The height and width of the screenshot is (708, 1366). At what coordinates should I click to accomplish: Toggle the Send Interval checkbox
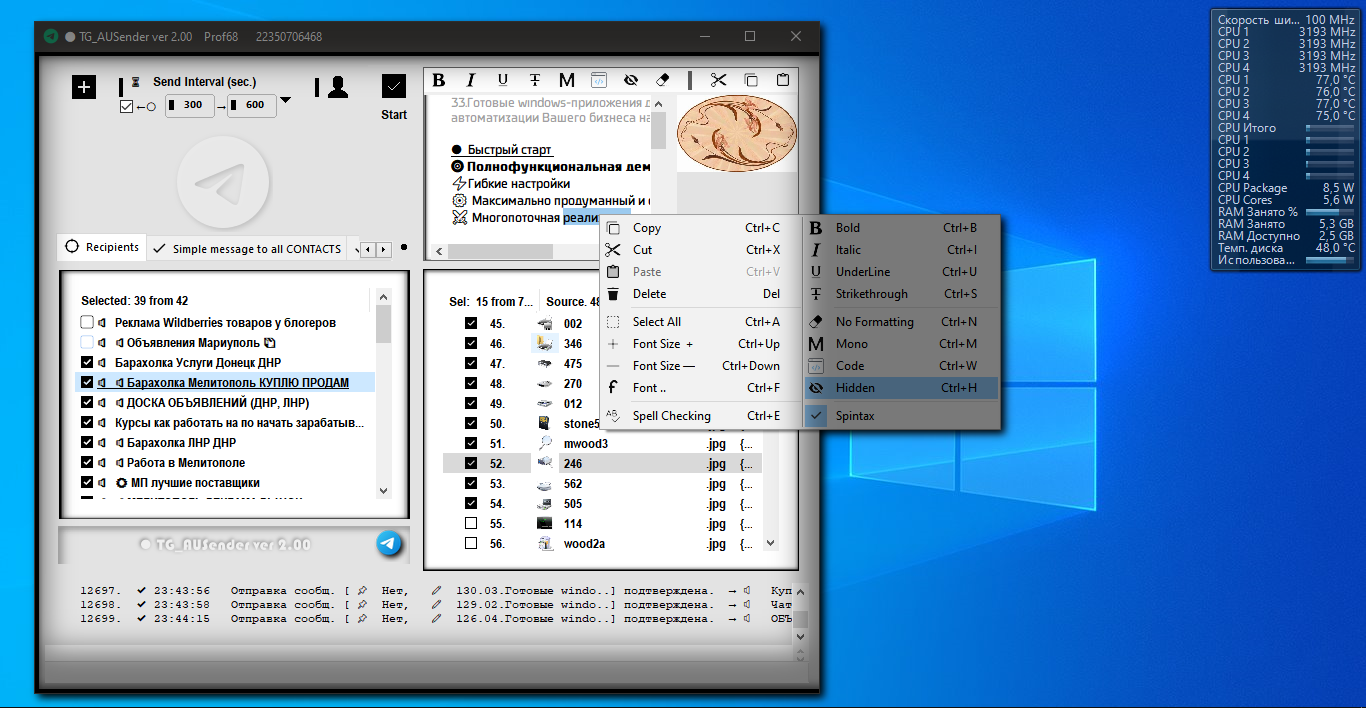coord(126,106)
